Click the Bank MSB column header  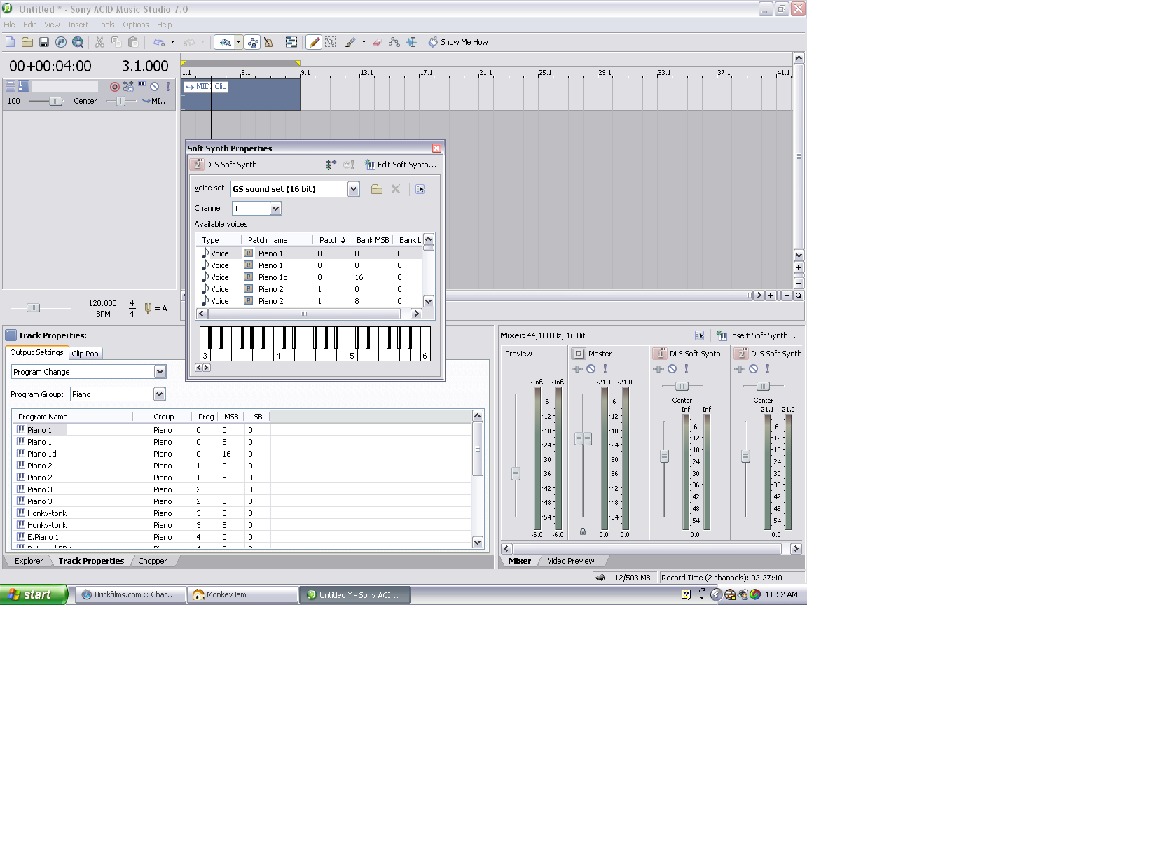tap(372, 240)
